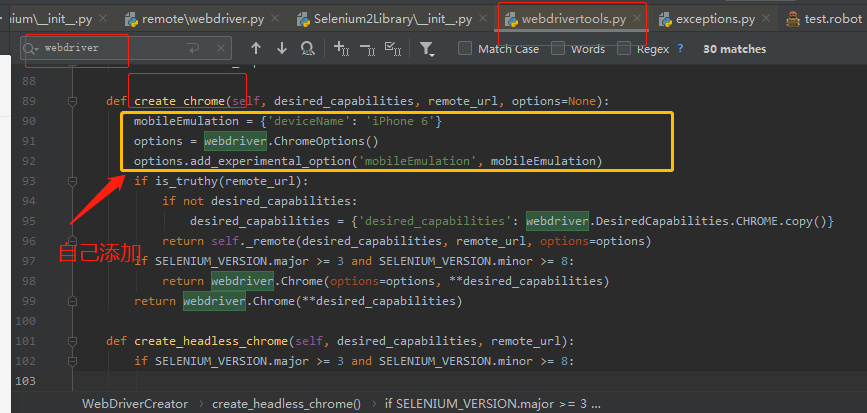Screen dimensions: 867x413
Task: Switch to the Selenium2Library\__init__.py tab
Action: pos(393,19)
